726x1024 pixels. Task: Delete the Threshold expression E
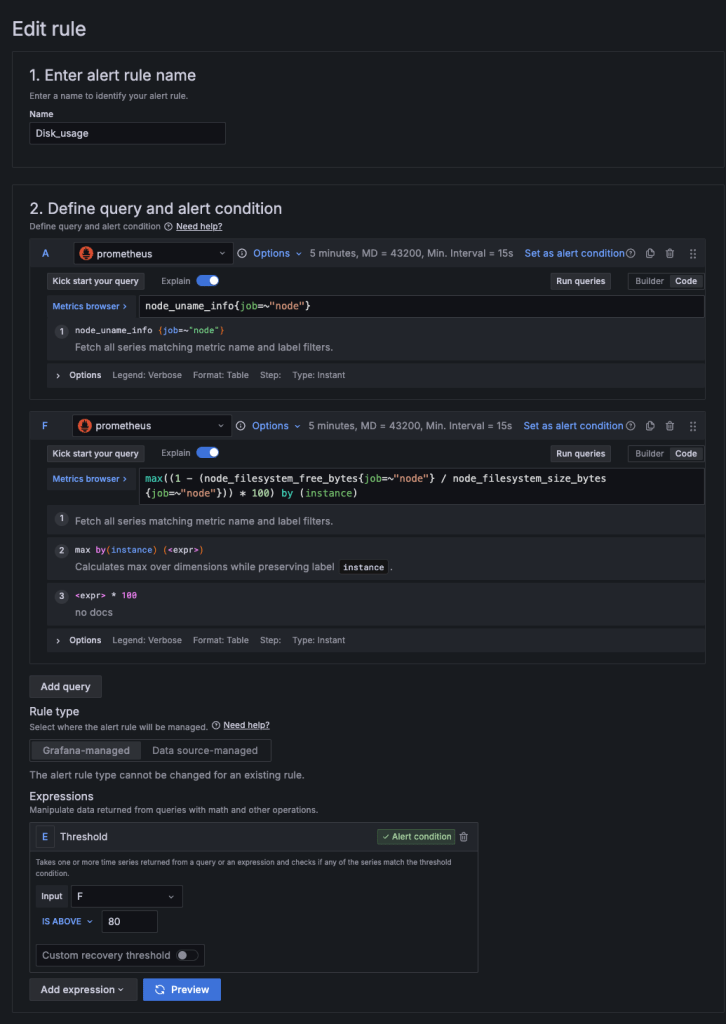pos(463,837)
